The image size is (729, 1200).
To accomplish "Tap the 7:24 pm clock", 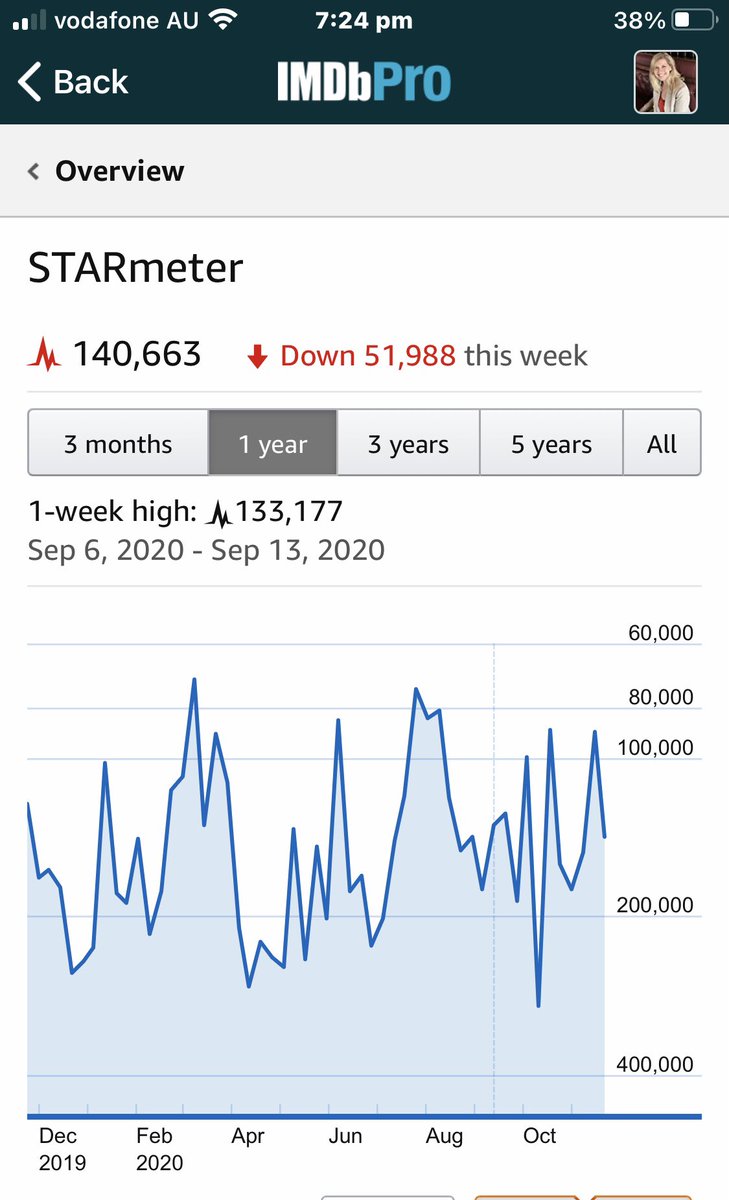I will pyautogui.click(x=363, y=21).
